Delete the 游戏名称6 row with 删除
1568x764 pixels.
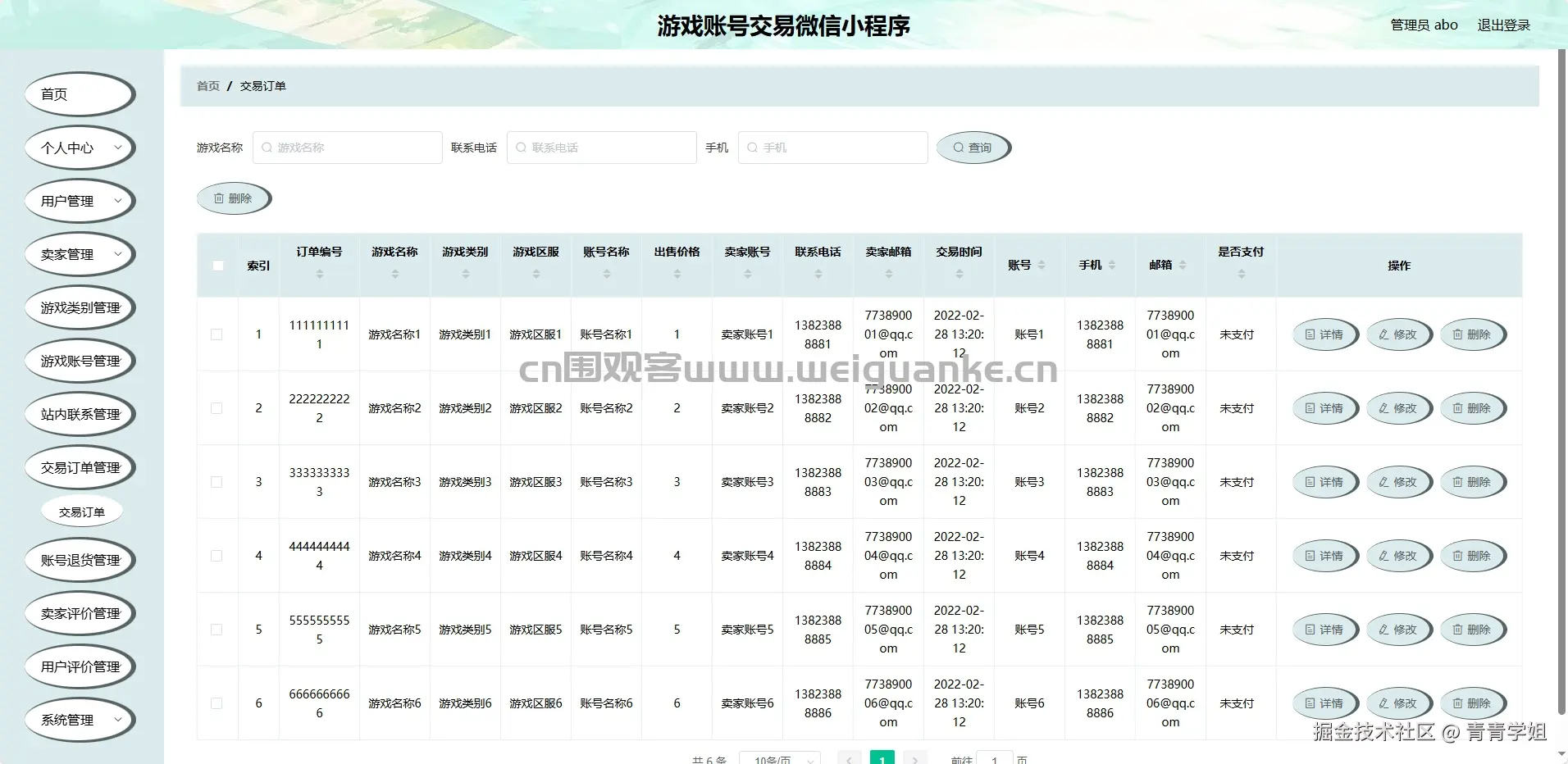point(1473,703)
